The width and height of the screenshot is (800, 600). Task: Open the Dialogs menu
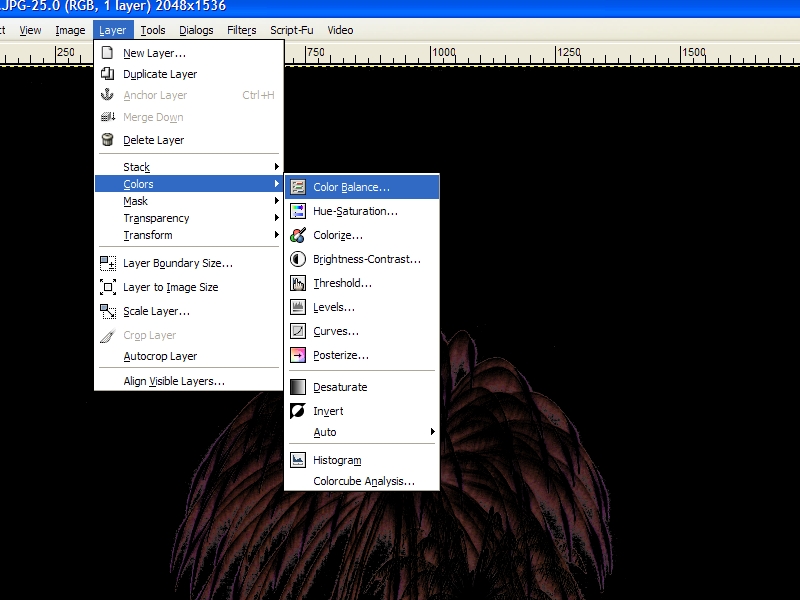196,30
